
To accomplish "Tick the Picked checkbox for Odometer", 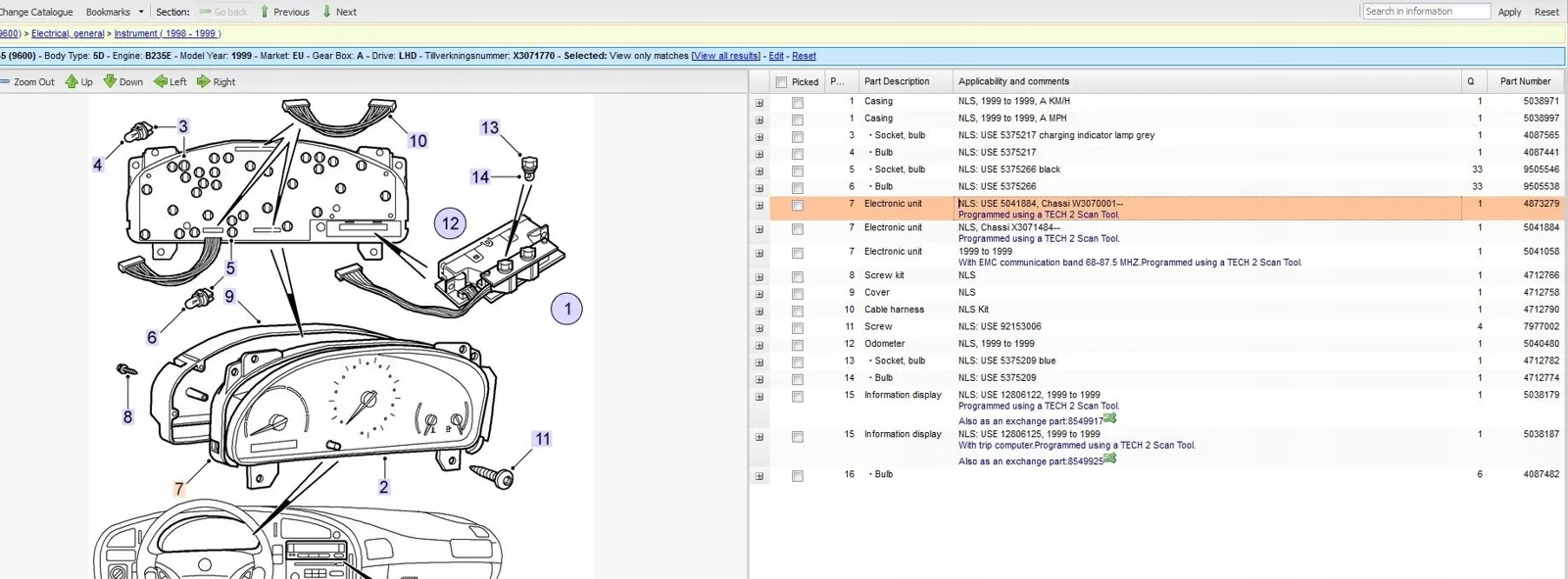I will (798, 345).
